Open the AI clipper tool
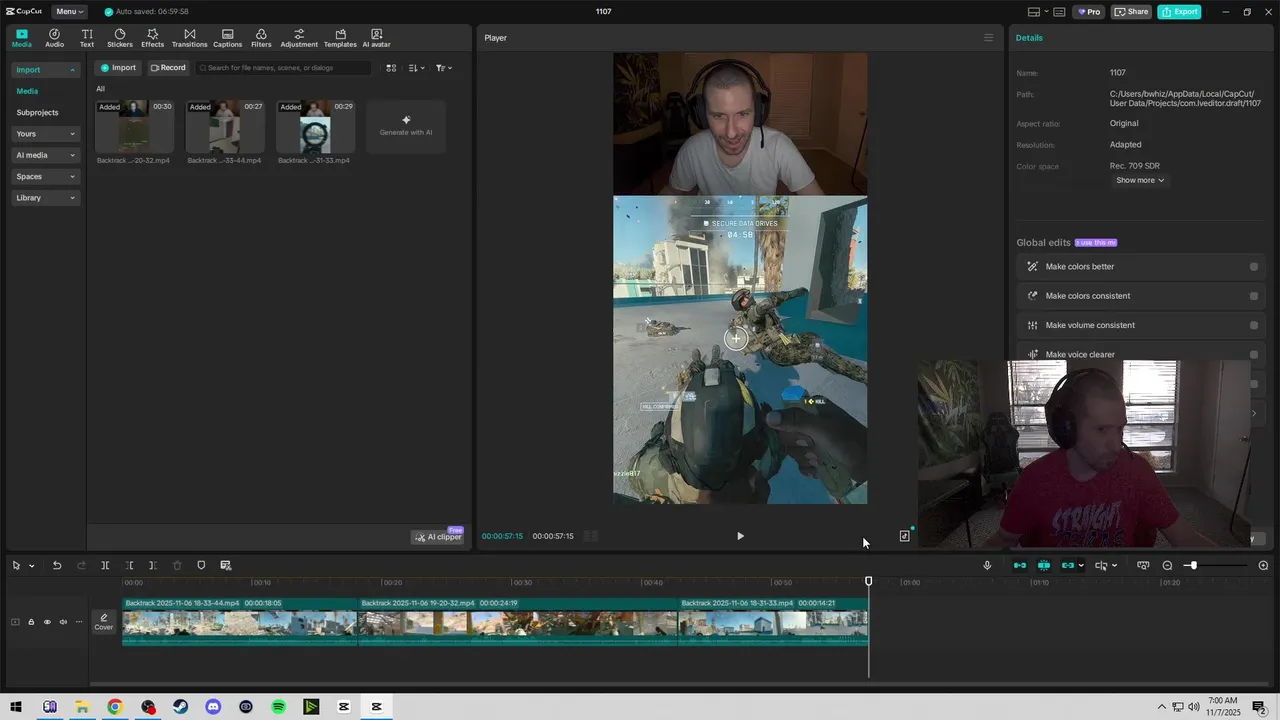 (438, 537)
